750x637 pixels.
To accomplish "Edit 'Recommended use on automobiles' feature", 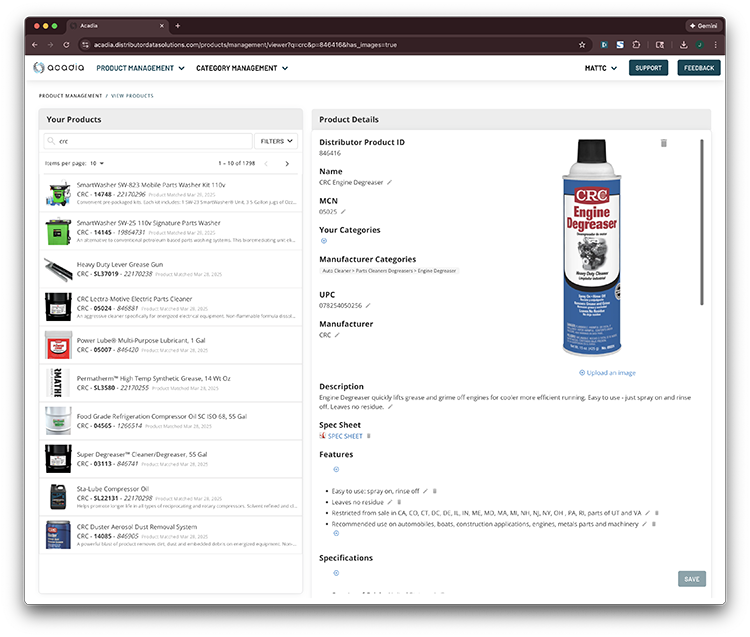I will tap(644, 524).
